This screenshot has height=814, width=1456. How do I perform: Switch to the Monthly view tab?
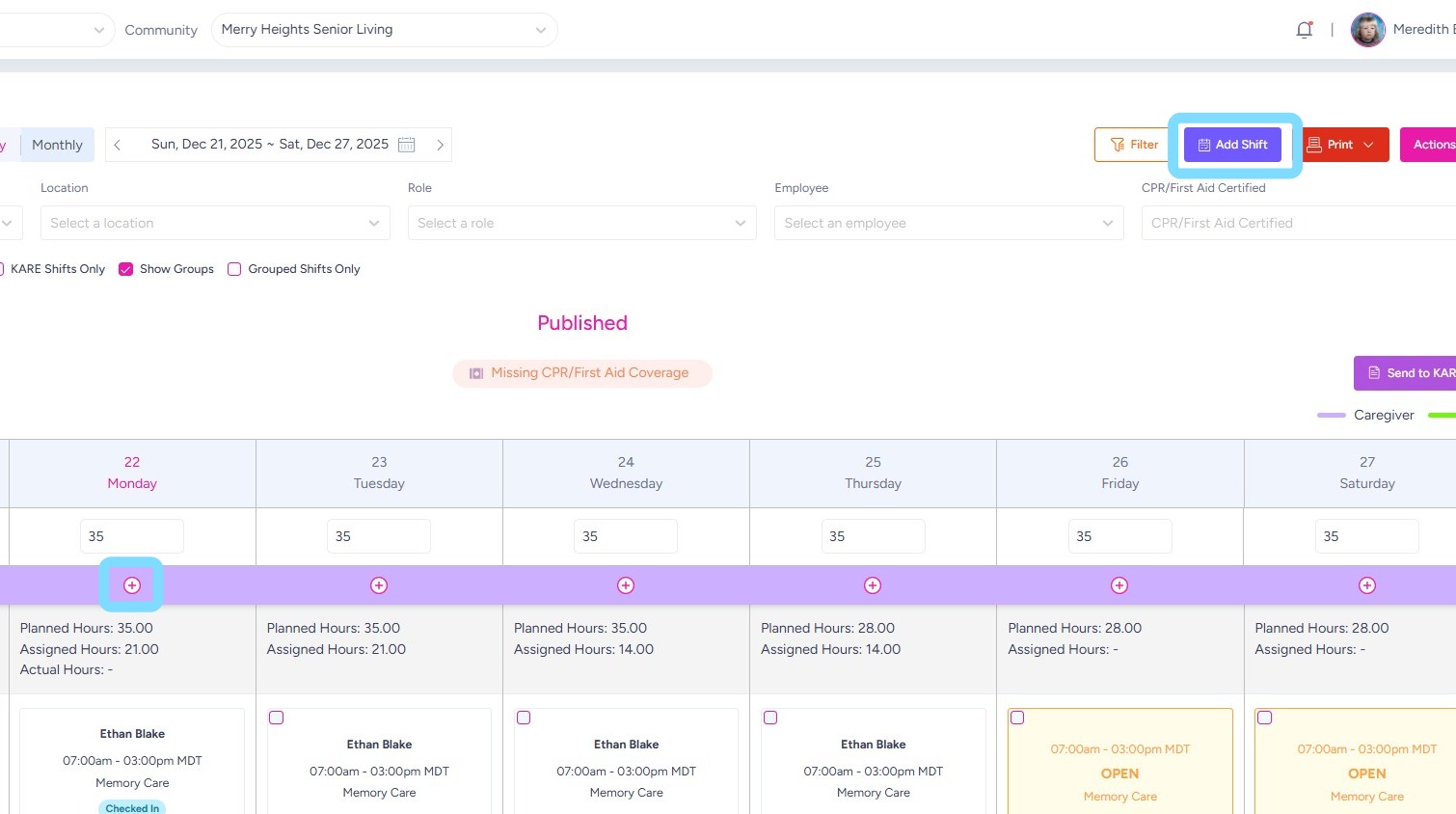click(x=57, y=145)
